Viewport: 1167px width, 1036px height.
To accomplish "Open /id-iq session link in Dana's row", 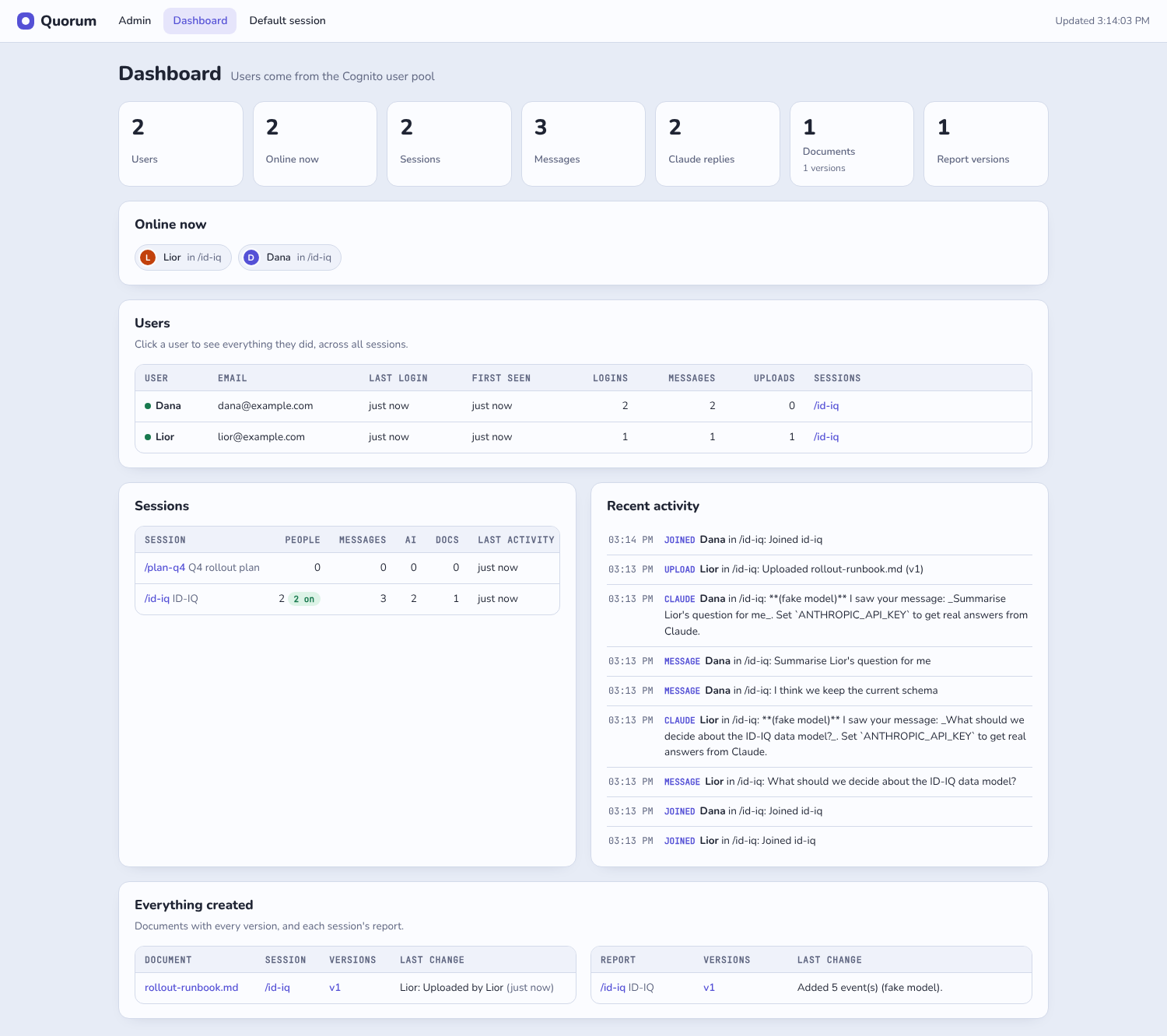I will (x=826, y=406).
